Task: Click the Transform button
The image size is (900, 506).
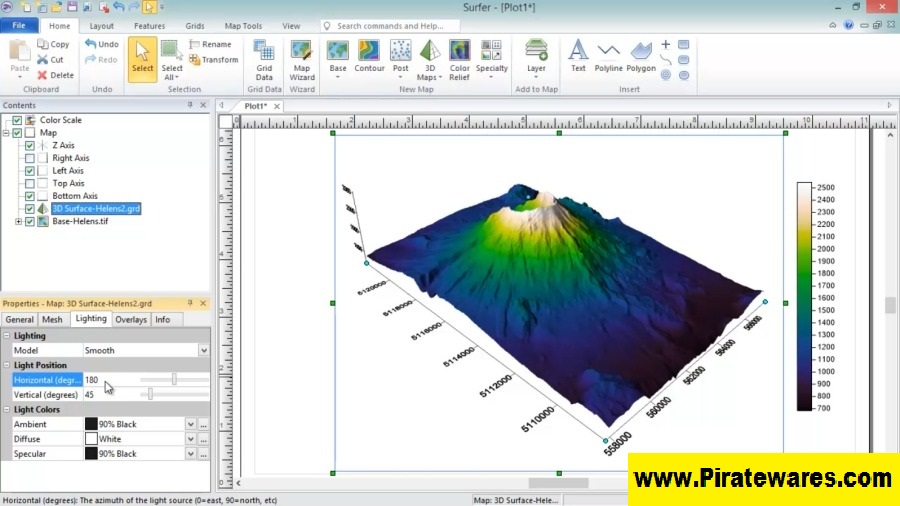Action: tap(212, 60)
